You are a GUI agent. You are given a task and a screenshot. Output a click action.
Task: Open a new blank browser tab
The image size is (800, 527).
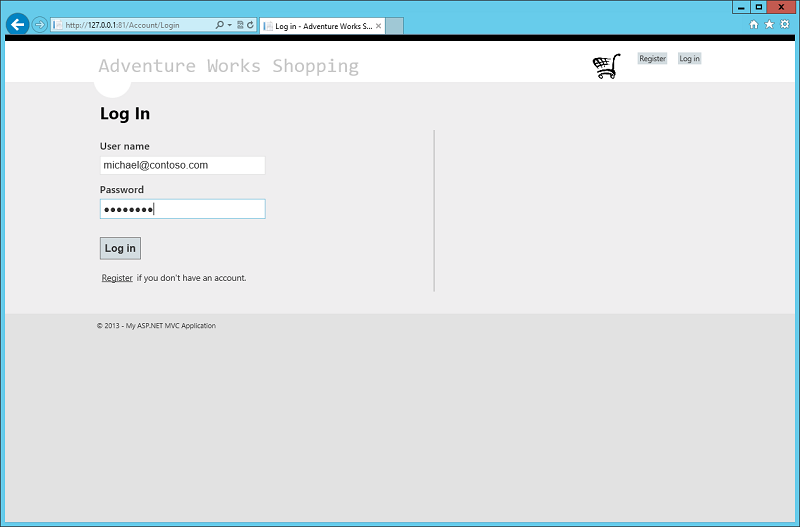tap(394, 26)
